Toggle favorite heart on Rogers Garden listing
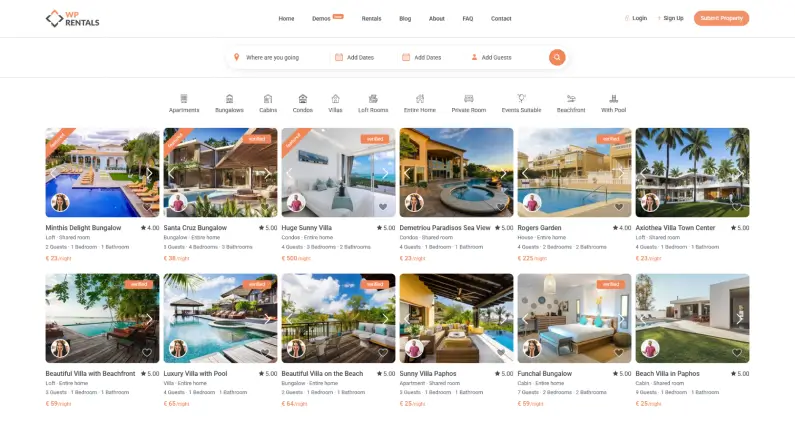The height and width of the screenshot is (425, 795). (619, 206)
